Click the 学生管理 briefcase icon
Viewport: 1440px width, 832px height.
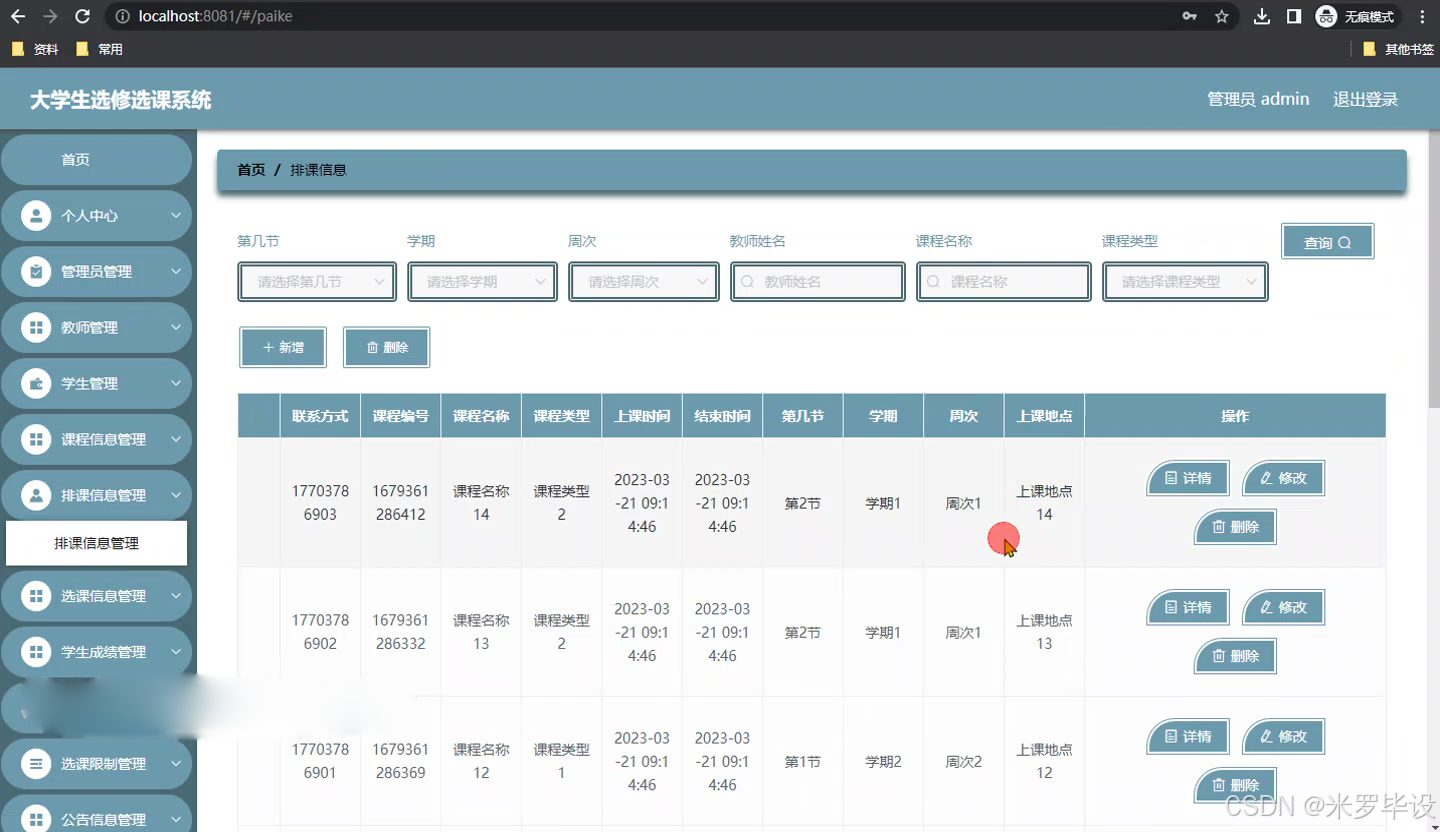tap(36, 383)
